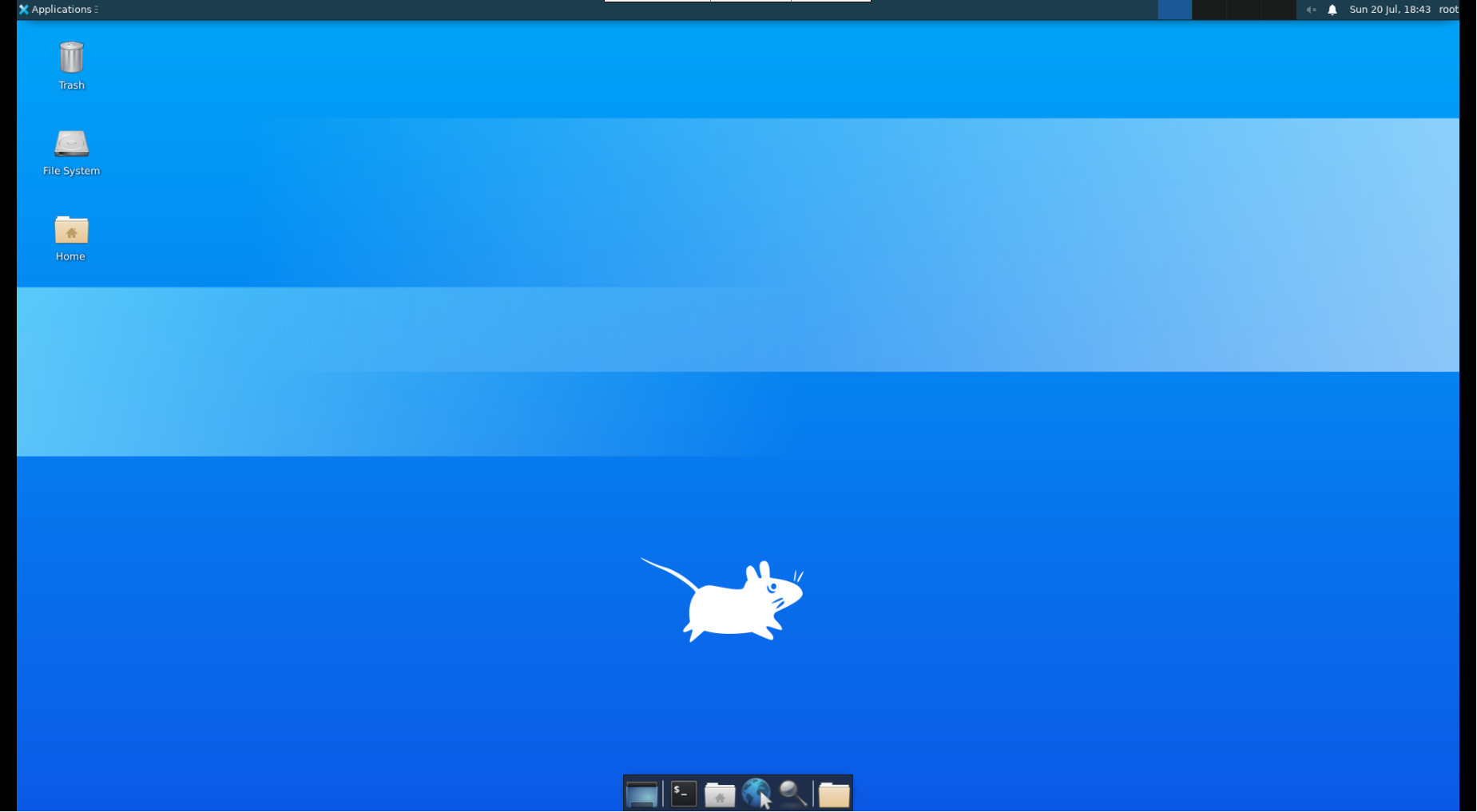Viewport: 1477px width, 812px height.
Task: Open the root session dropdown at top right
Action: pos(1448,10)
